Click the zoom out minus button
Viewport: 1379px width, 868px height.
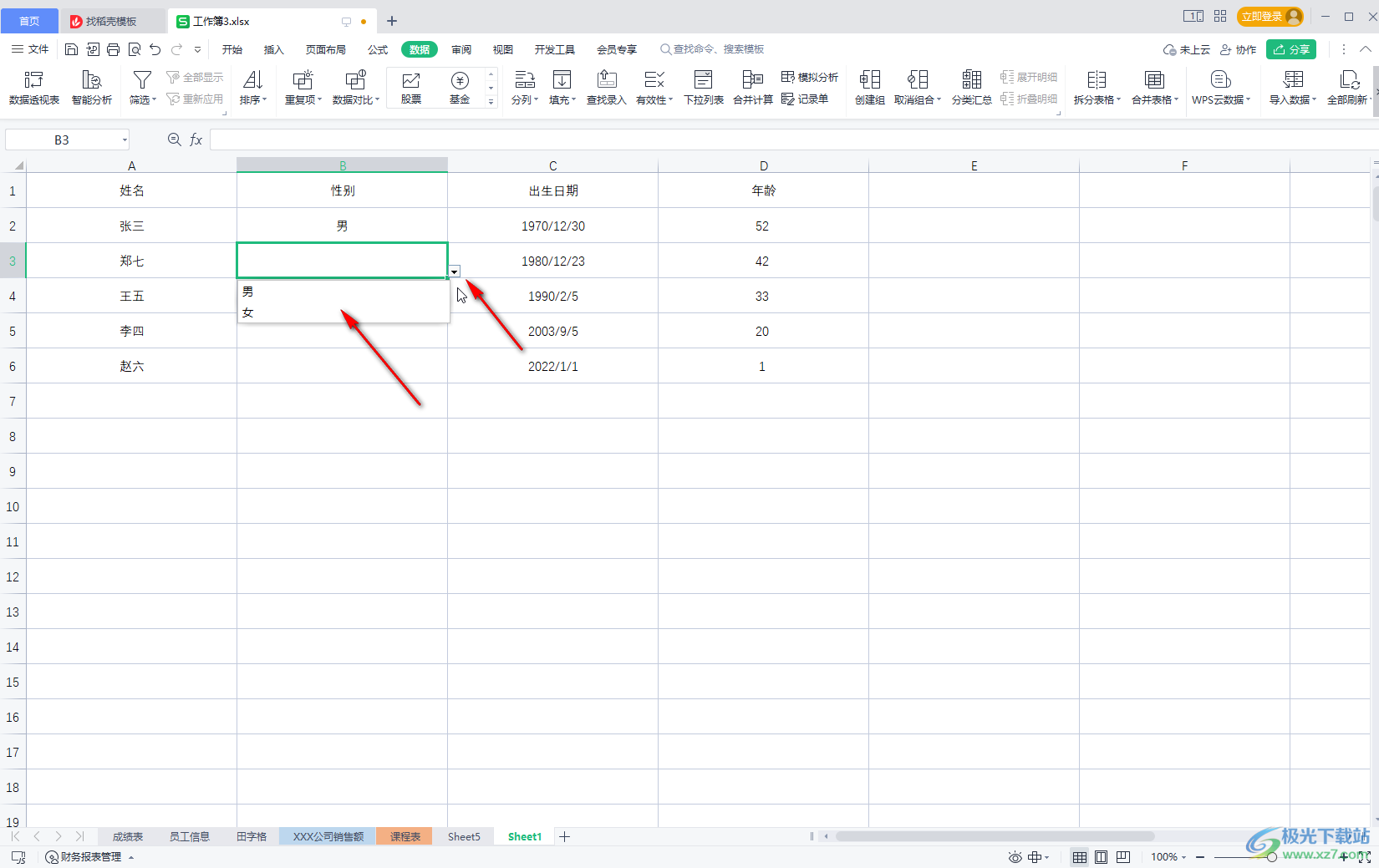pyautogui.click(x=1200, y=857)
